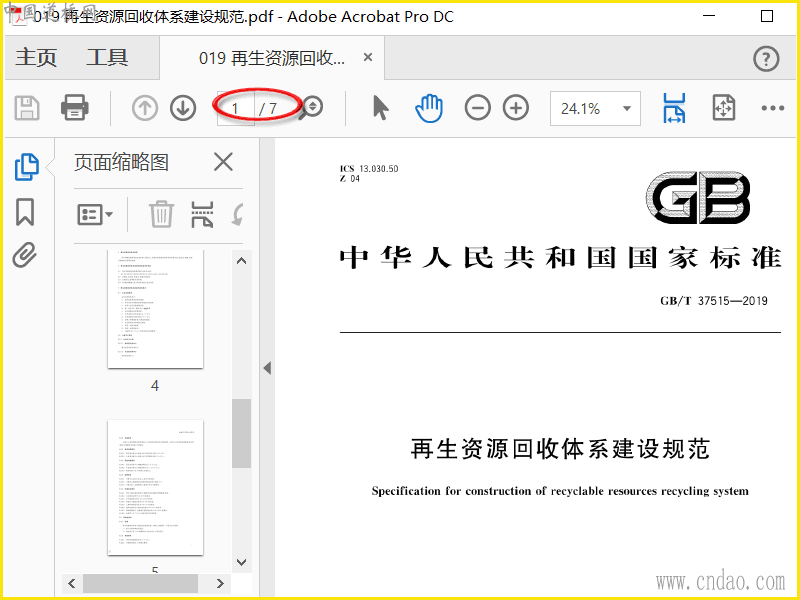The image size is (800, 600).
Task: Select the page 4 thumbnail
Action: [x=155, y=309]
